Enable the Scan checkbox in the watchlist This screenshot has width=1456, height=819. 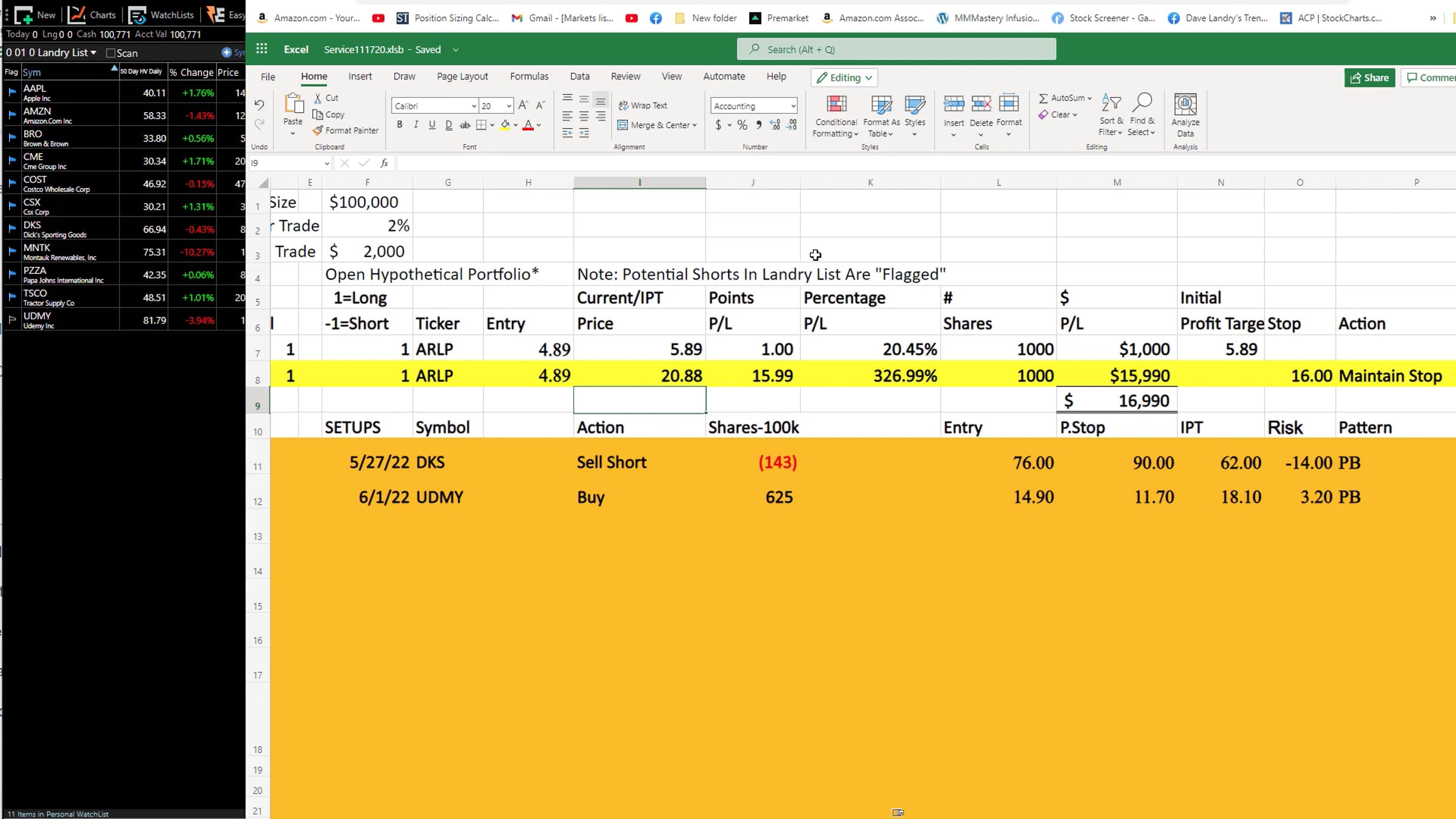(110, 53)
